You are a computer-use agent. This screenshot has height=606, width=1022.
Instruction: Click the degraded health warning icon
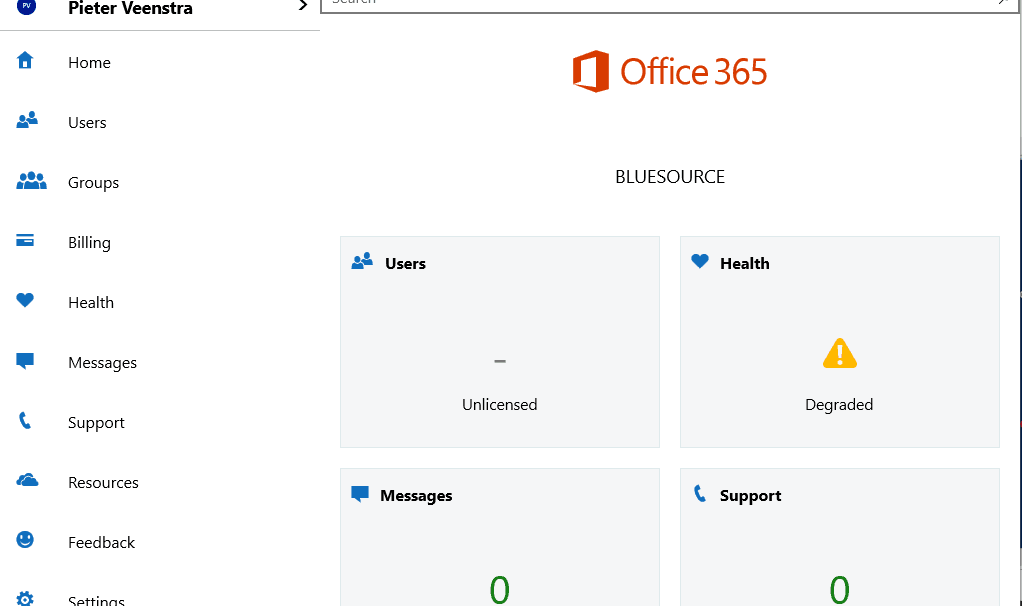(839, 353)
